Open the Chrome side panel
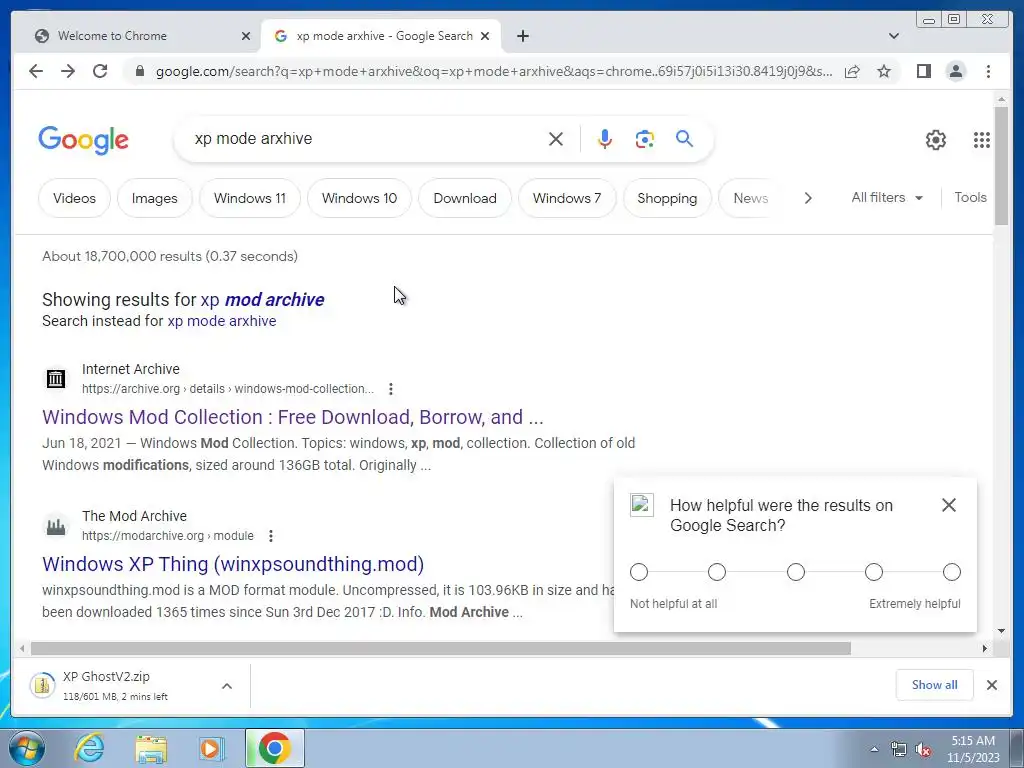 click(x=923, y=71)
